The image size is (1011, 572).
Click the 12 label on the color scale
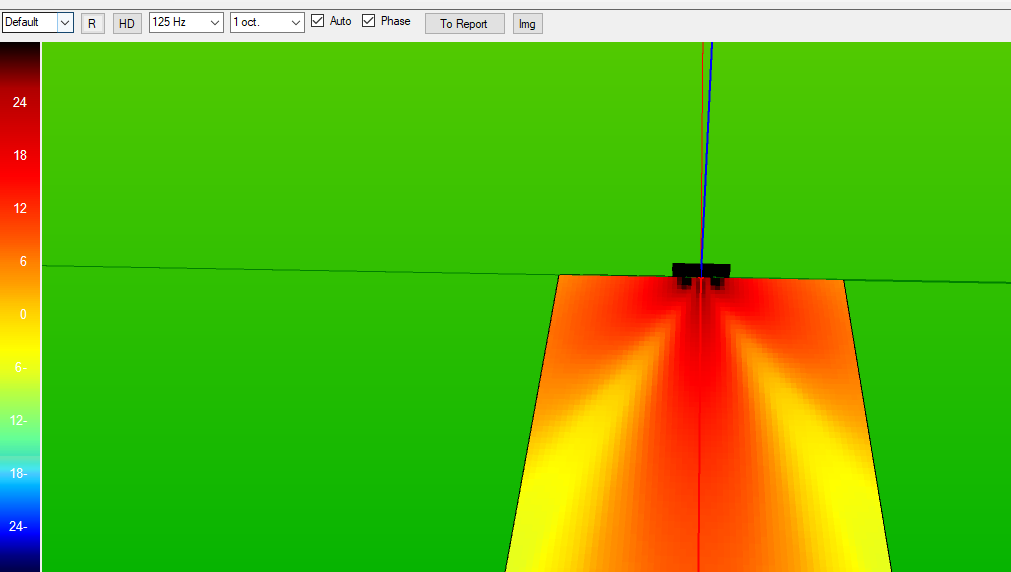[x=20, y=208]
